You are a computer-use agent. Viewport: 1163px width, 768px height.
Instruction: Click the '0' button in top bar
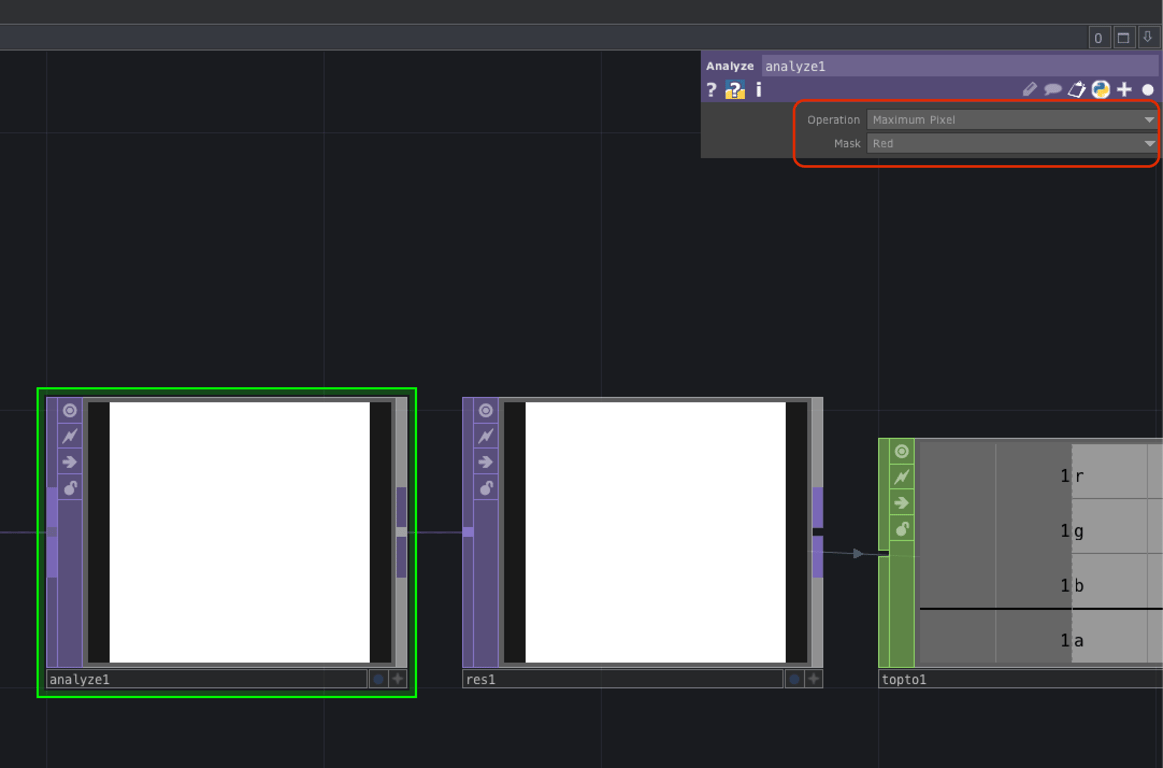tap(1098, 38)
